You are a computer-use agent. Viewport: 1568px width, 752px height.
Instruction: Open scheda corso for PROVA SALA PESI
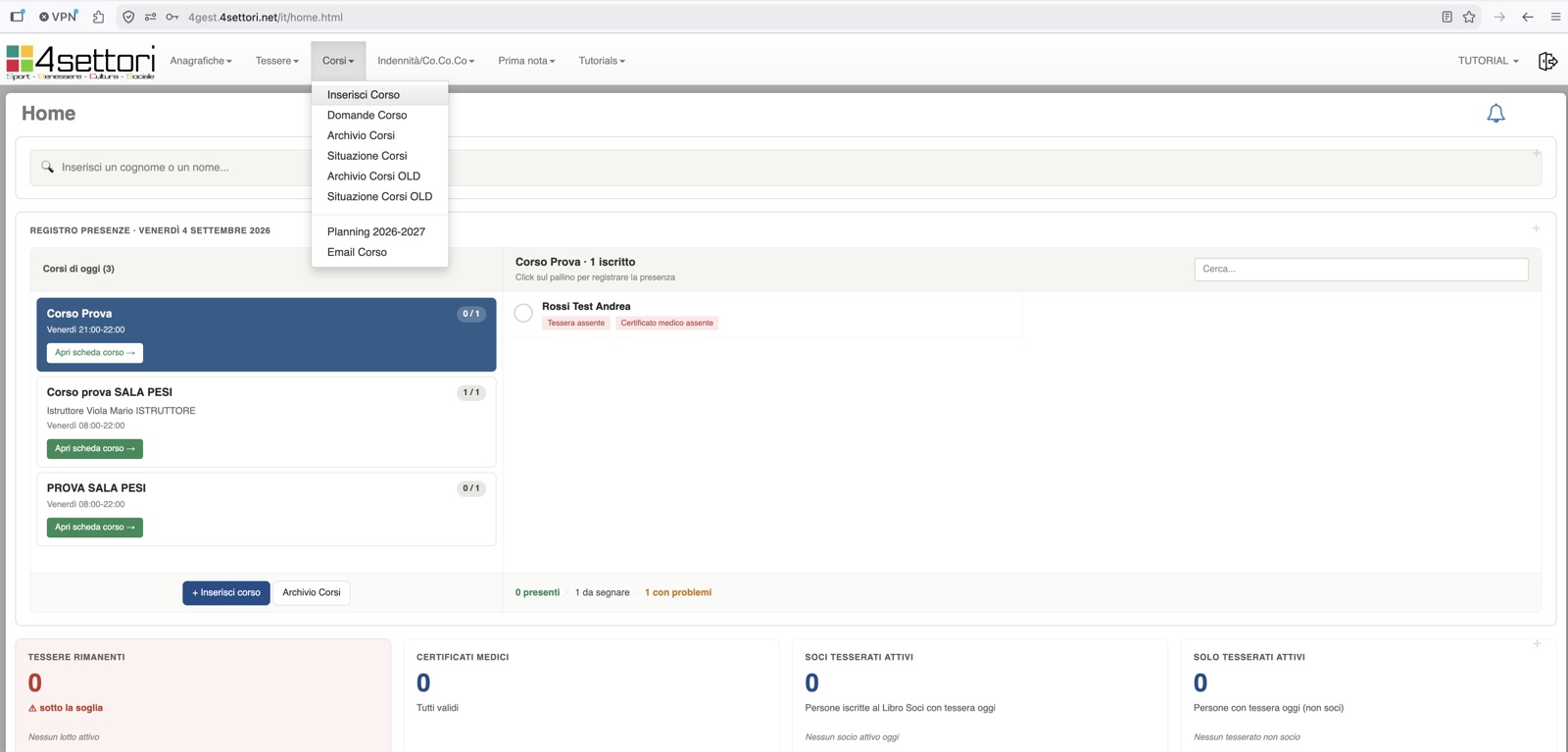pos(95,527)
